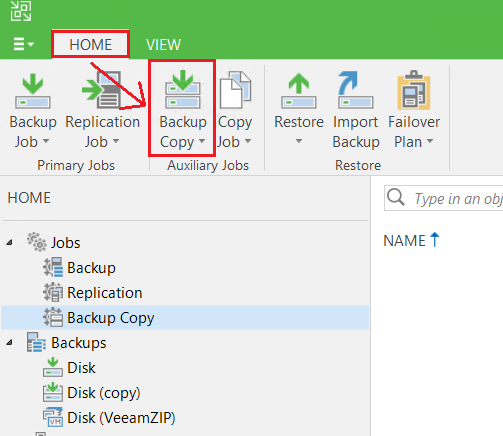The height and width of the screenshot is (436, 503).
Task: Click the Disk (copy) tree node icon
Action: click(x=53, y=392)
